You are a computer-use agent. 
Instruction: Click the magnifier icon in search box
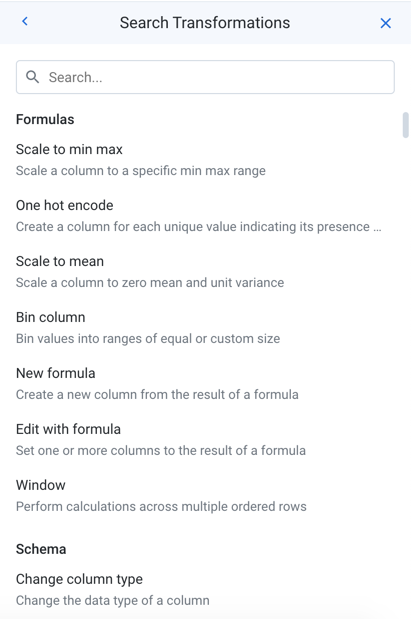click(x=32, y=77)
